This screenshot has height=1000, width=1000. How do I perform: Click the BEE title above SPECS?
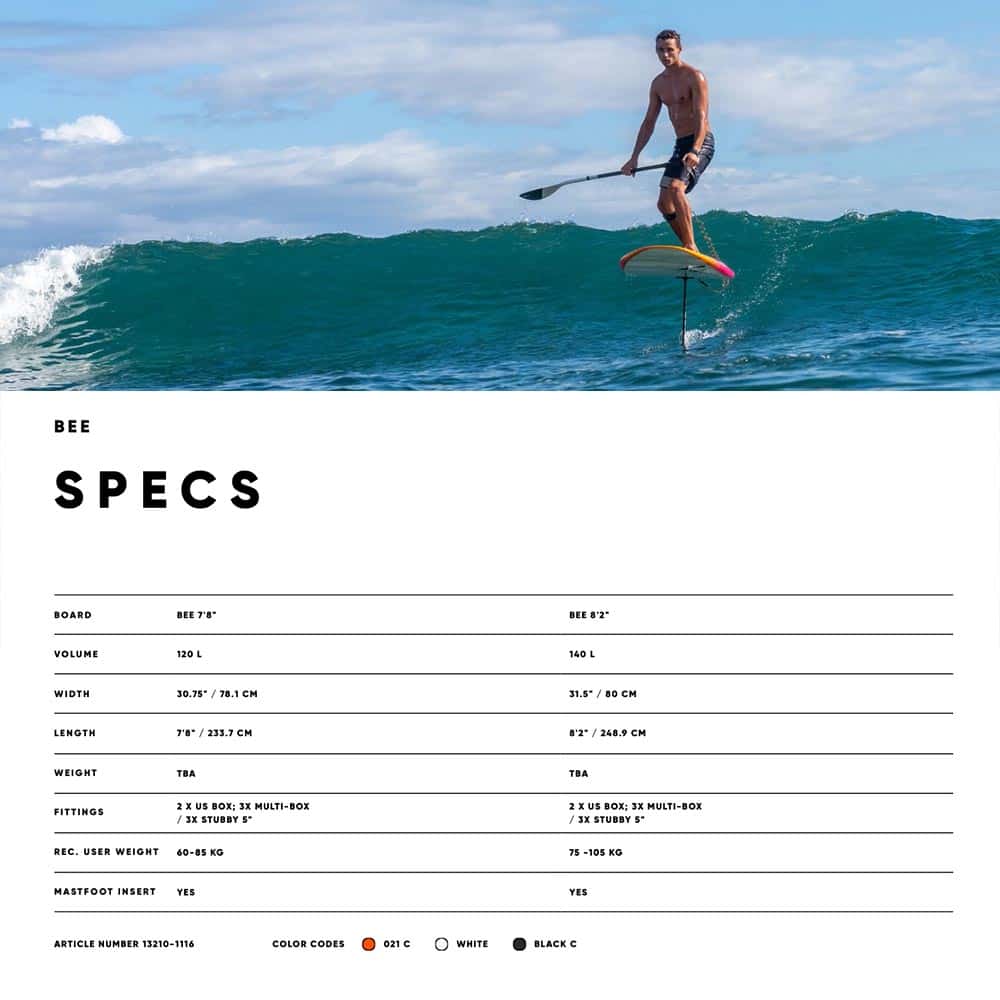pyautogui.click(x=72, y=427)
